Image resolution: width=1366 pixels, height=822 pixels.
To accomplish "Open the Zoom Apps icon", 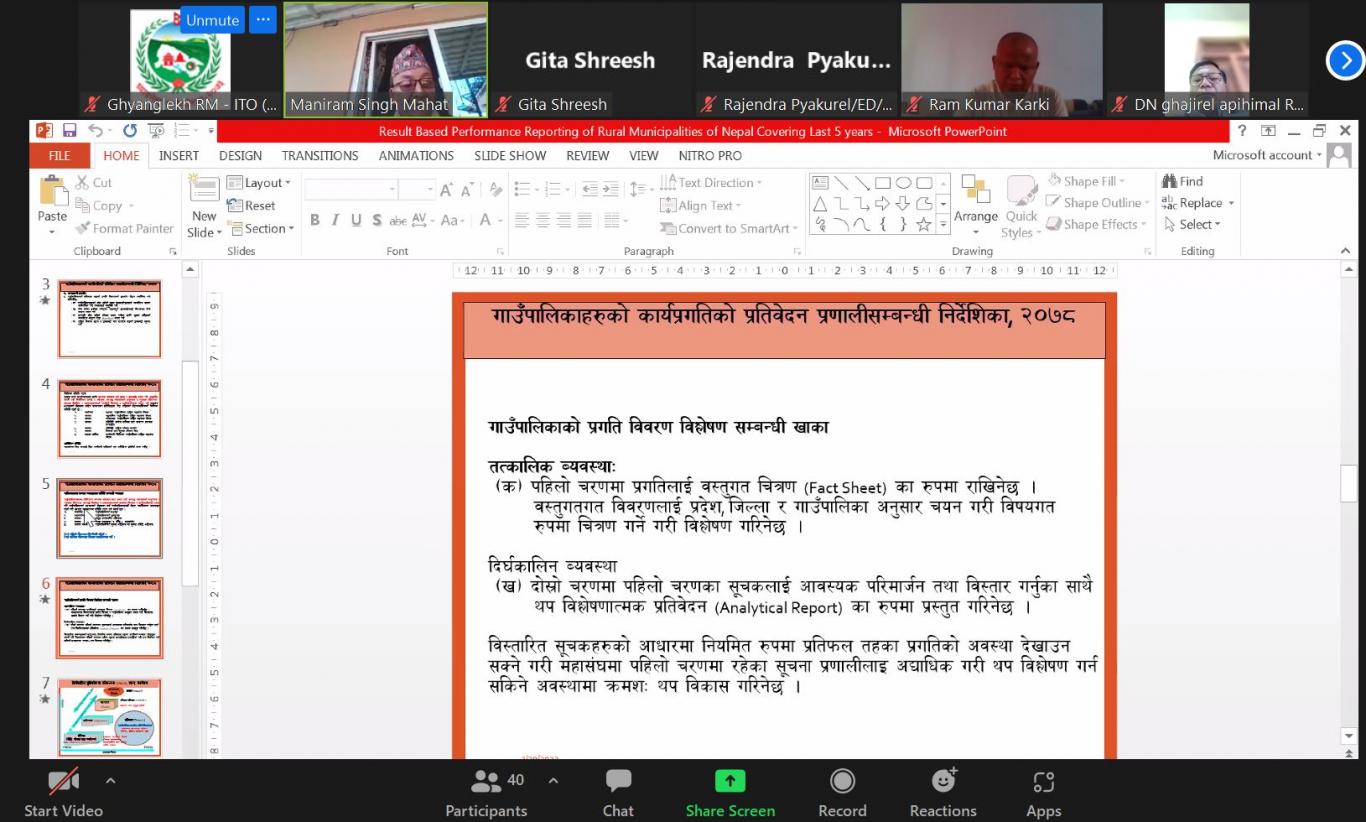I will 1043,782.
